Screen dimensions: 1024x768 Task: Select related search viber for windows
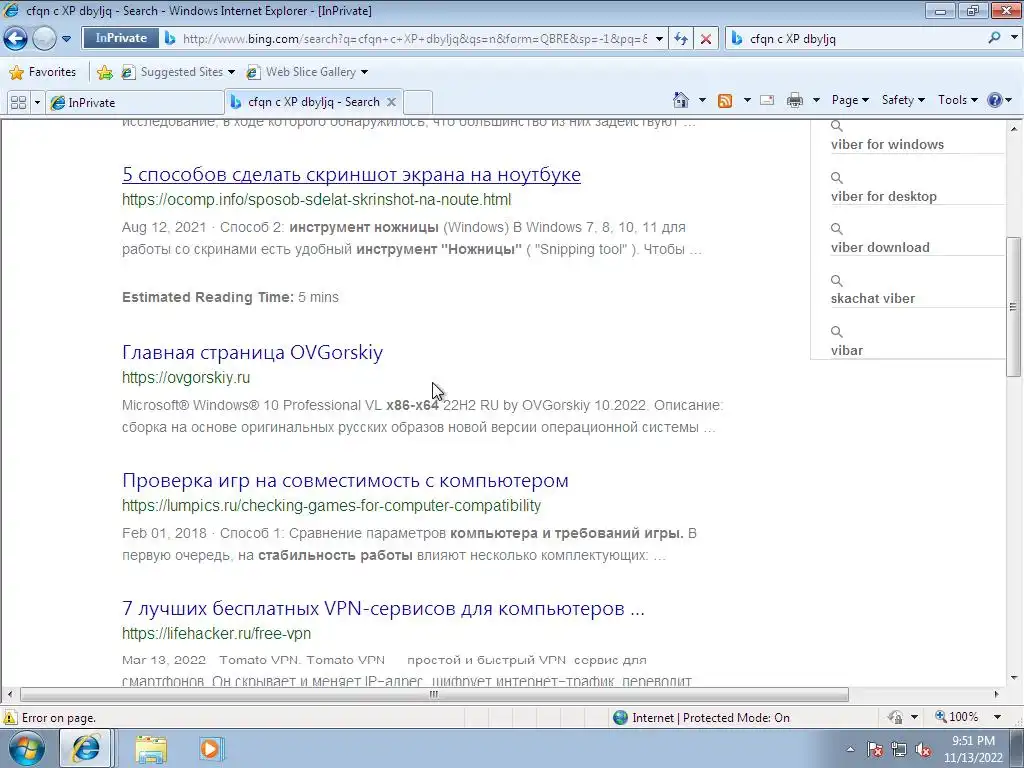pos(887,144)
